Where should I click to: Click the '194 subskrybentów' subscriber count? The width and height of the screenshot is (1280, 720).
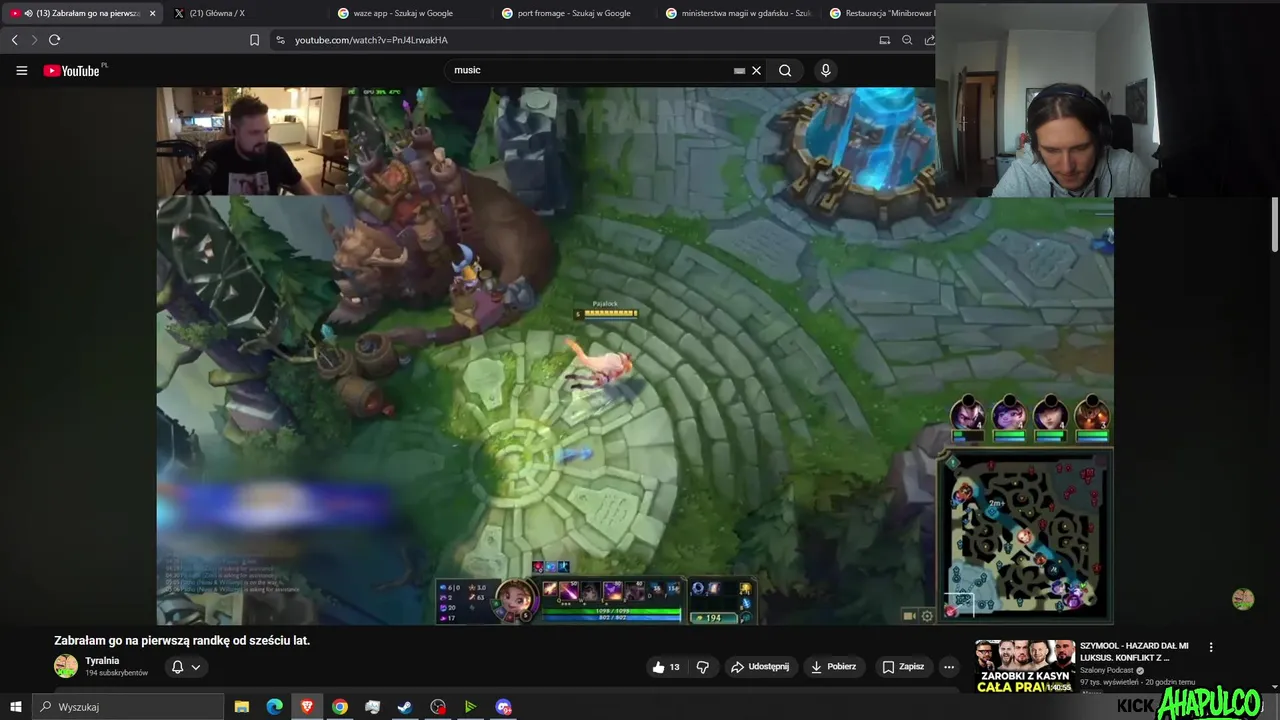tap(116, 673)
